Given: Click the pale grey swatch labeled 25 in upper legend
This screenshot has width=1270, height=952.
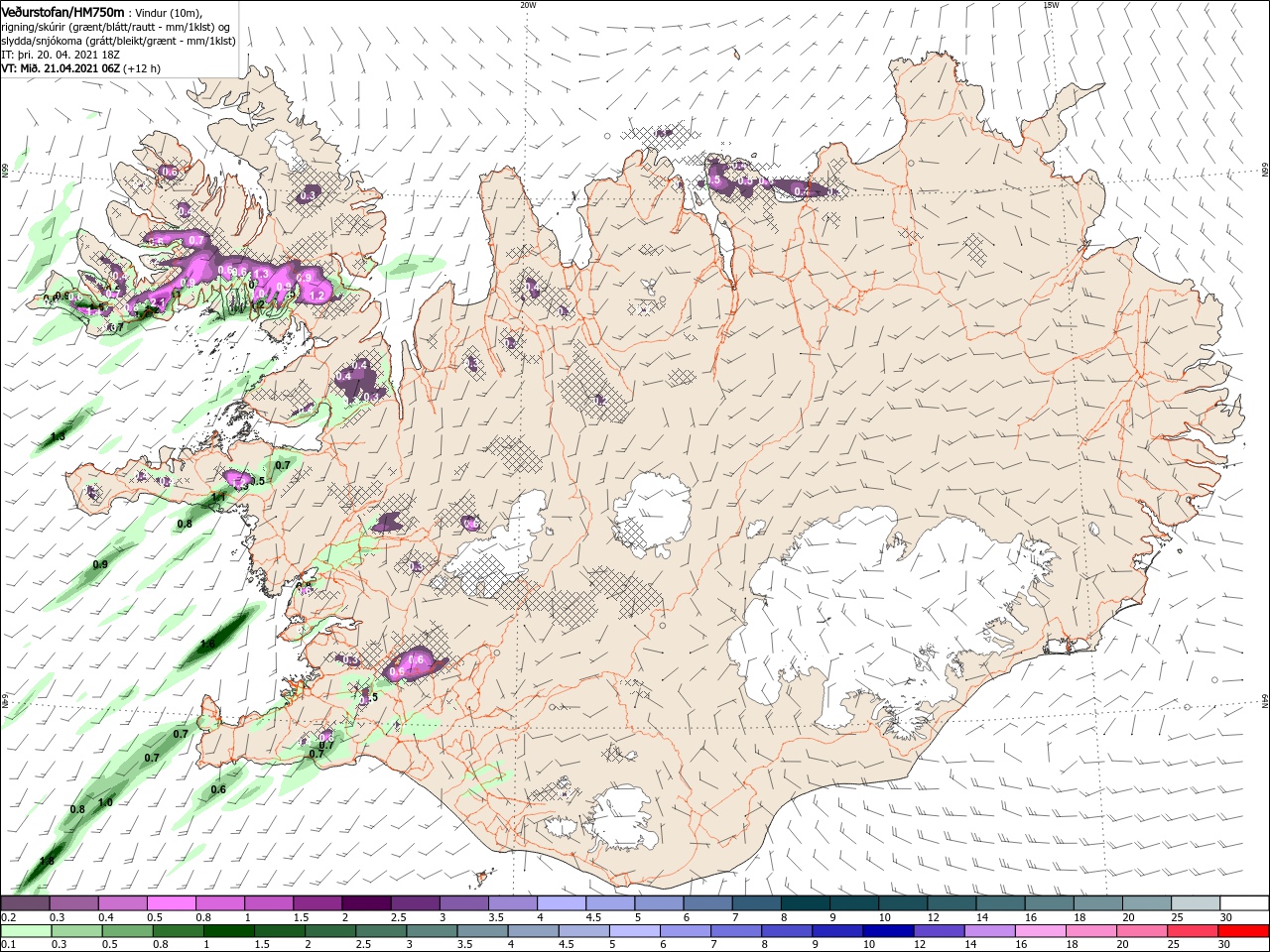Looking at the screenshot, I should (1196, 902).
